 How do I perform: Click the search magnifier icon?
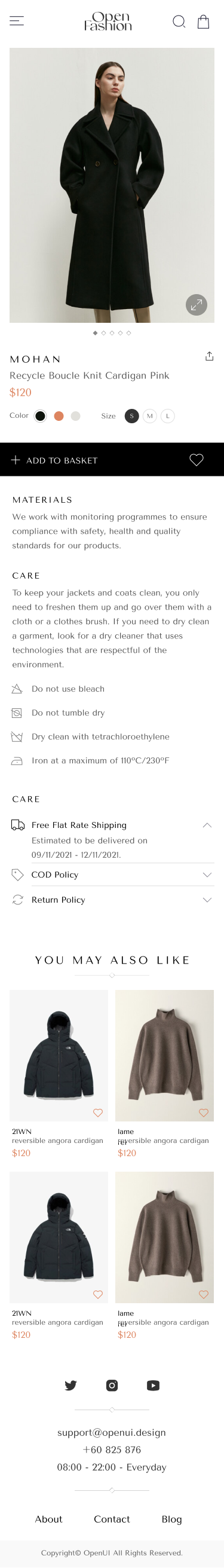[x=179, y=22]
